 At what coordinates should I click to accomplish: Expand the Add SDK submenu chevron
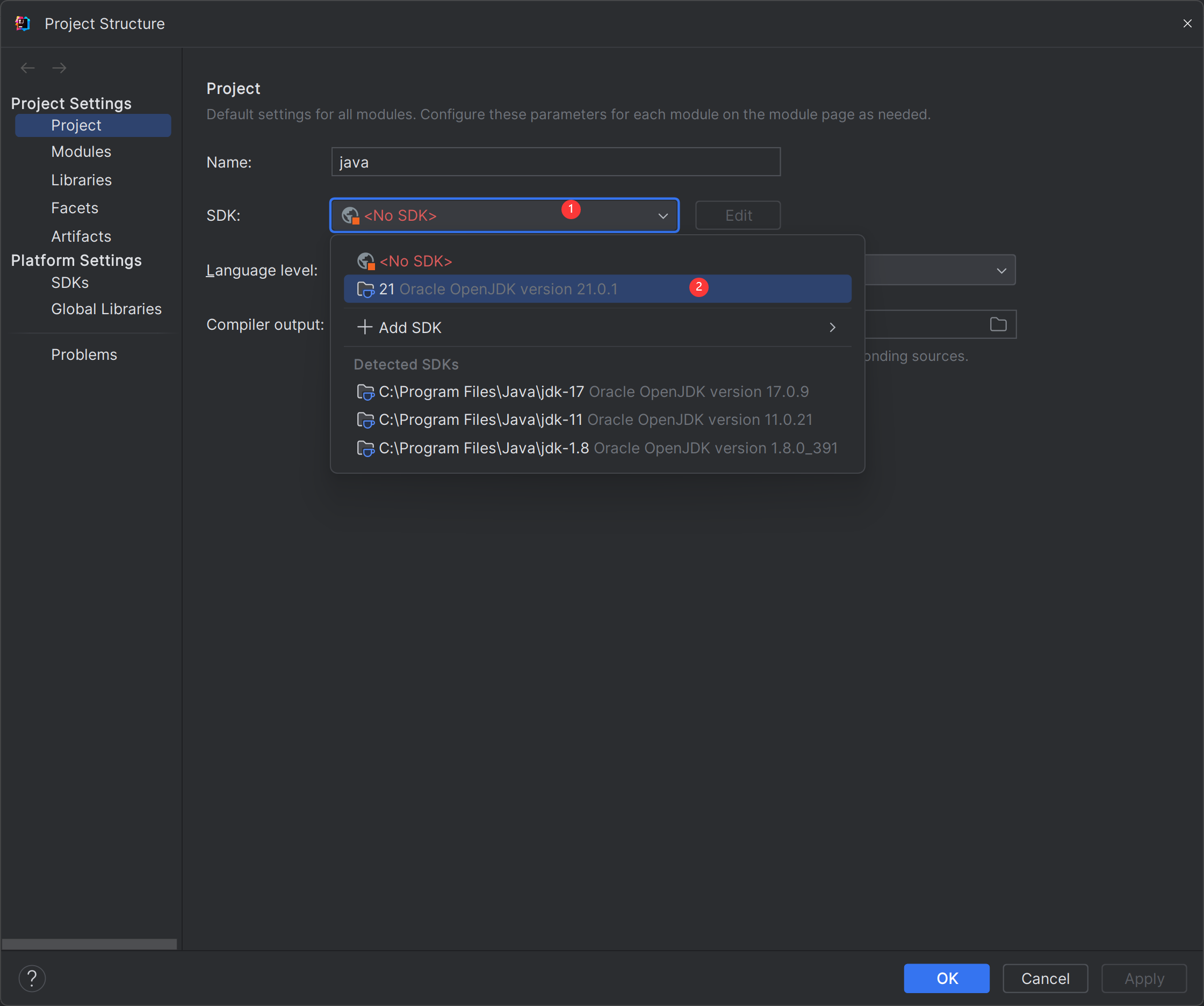pyautogui.click(x=832, y=327)
